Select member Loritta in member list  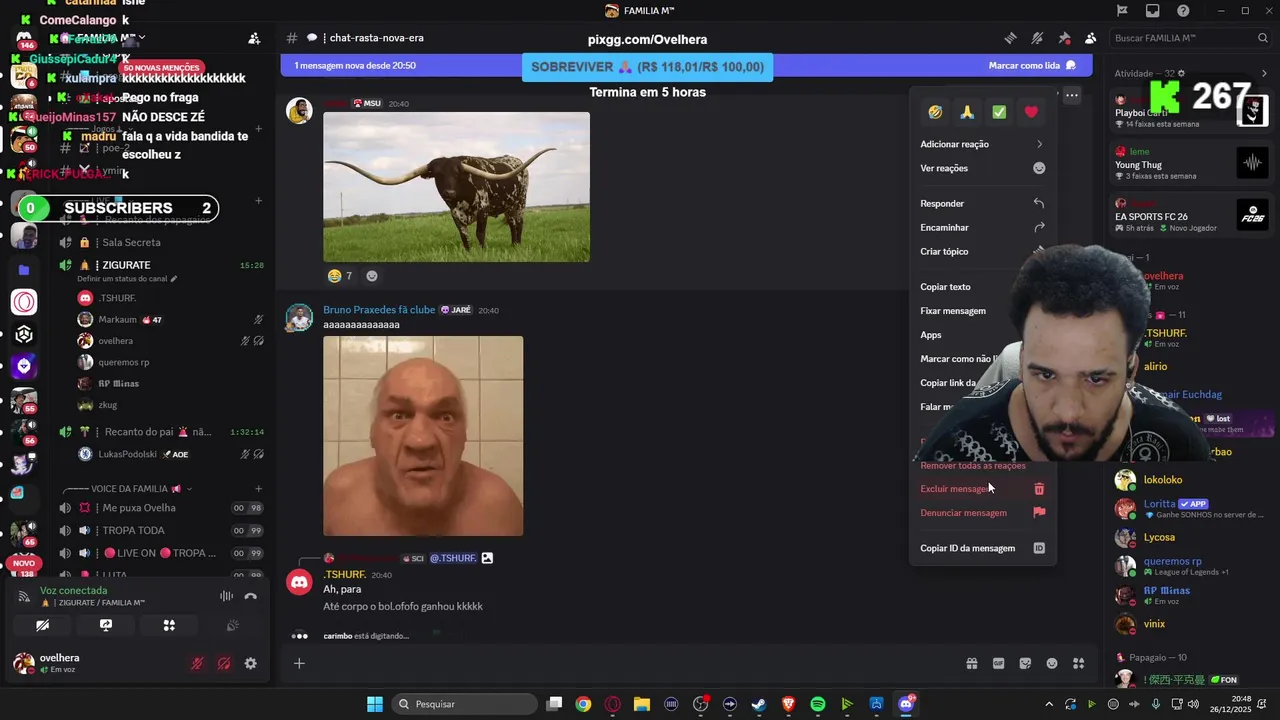click(1191, 509)
